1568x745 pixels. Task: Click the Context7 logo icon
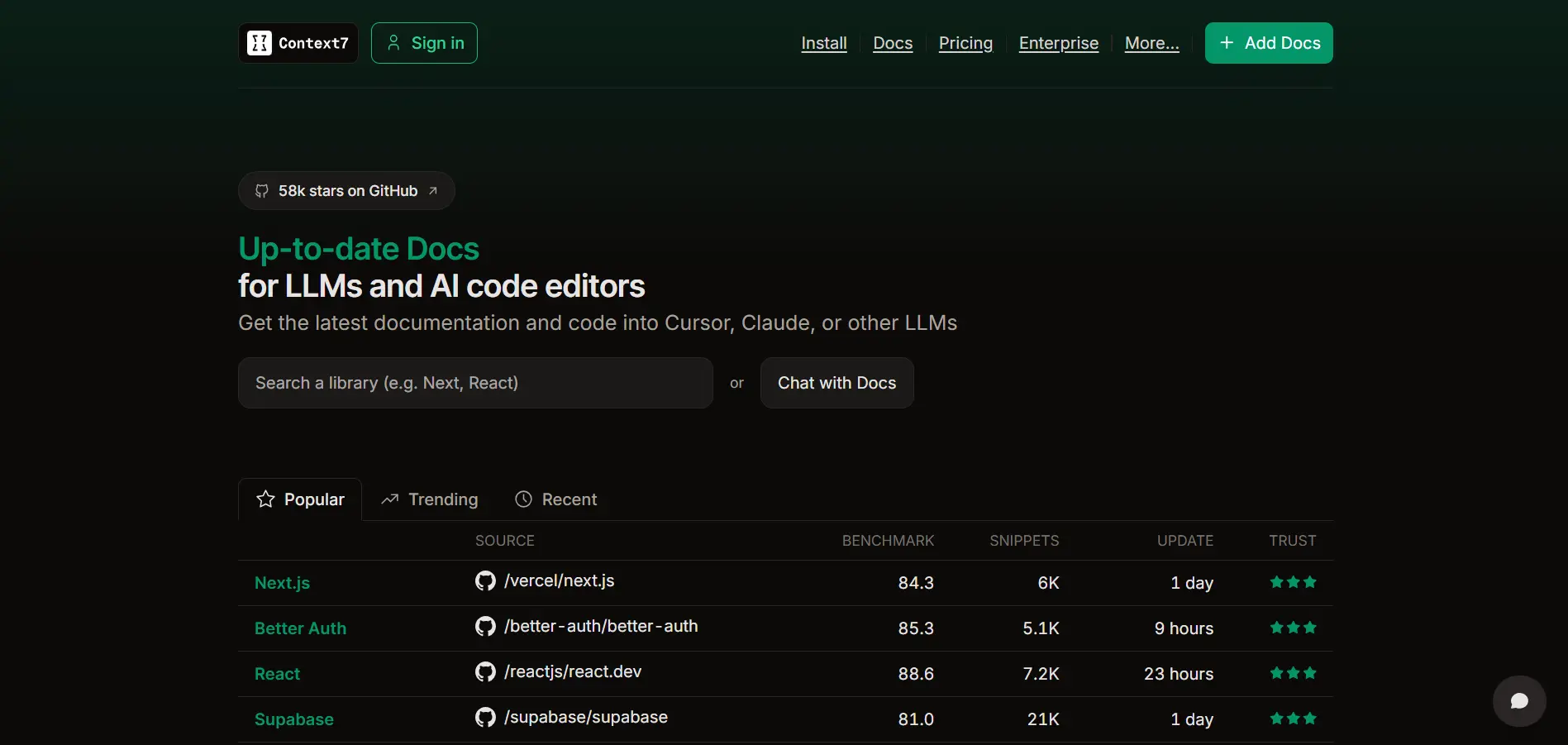[x=260, y=43]
